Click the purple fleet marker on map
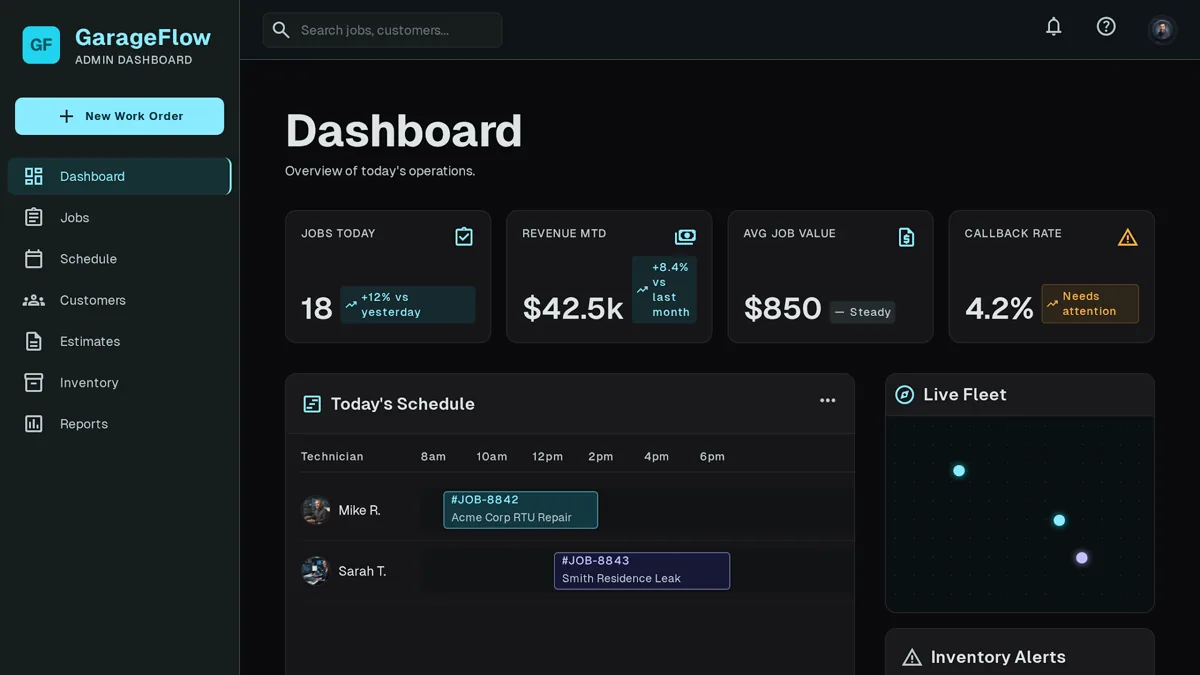 [1081, 558]
